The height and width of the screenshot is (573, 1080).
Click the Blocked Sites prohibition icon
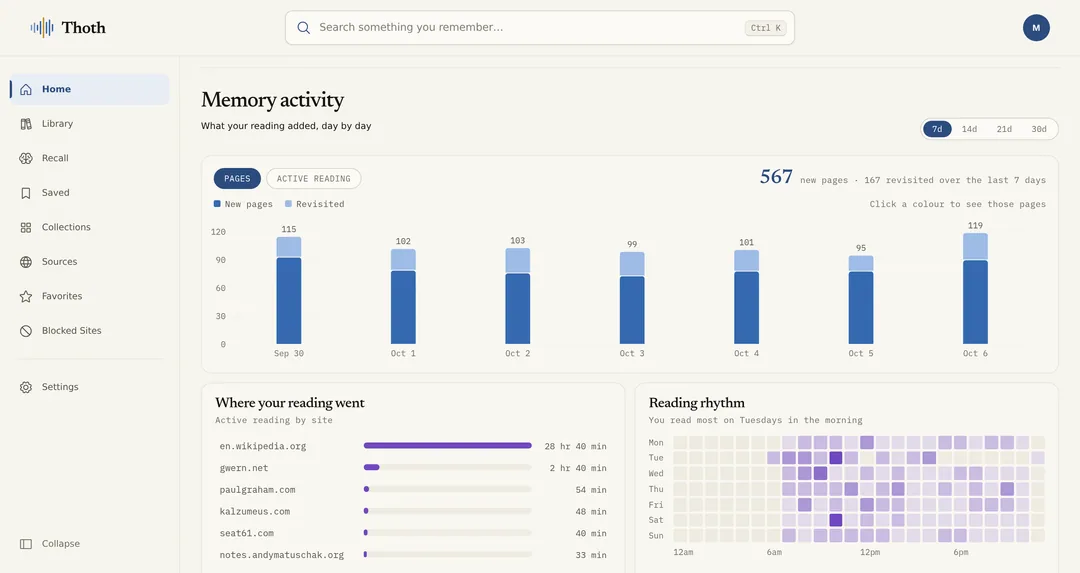(26, 331)
